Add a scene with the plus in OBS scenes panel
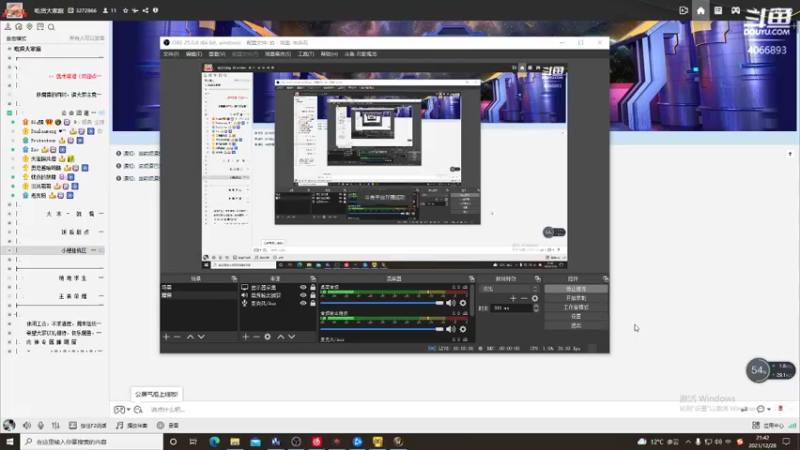The width and height of the screenshot is (800, 450). [166, 337]
